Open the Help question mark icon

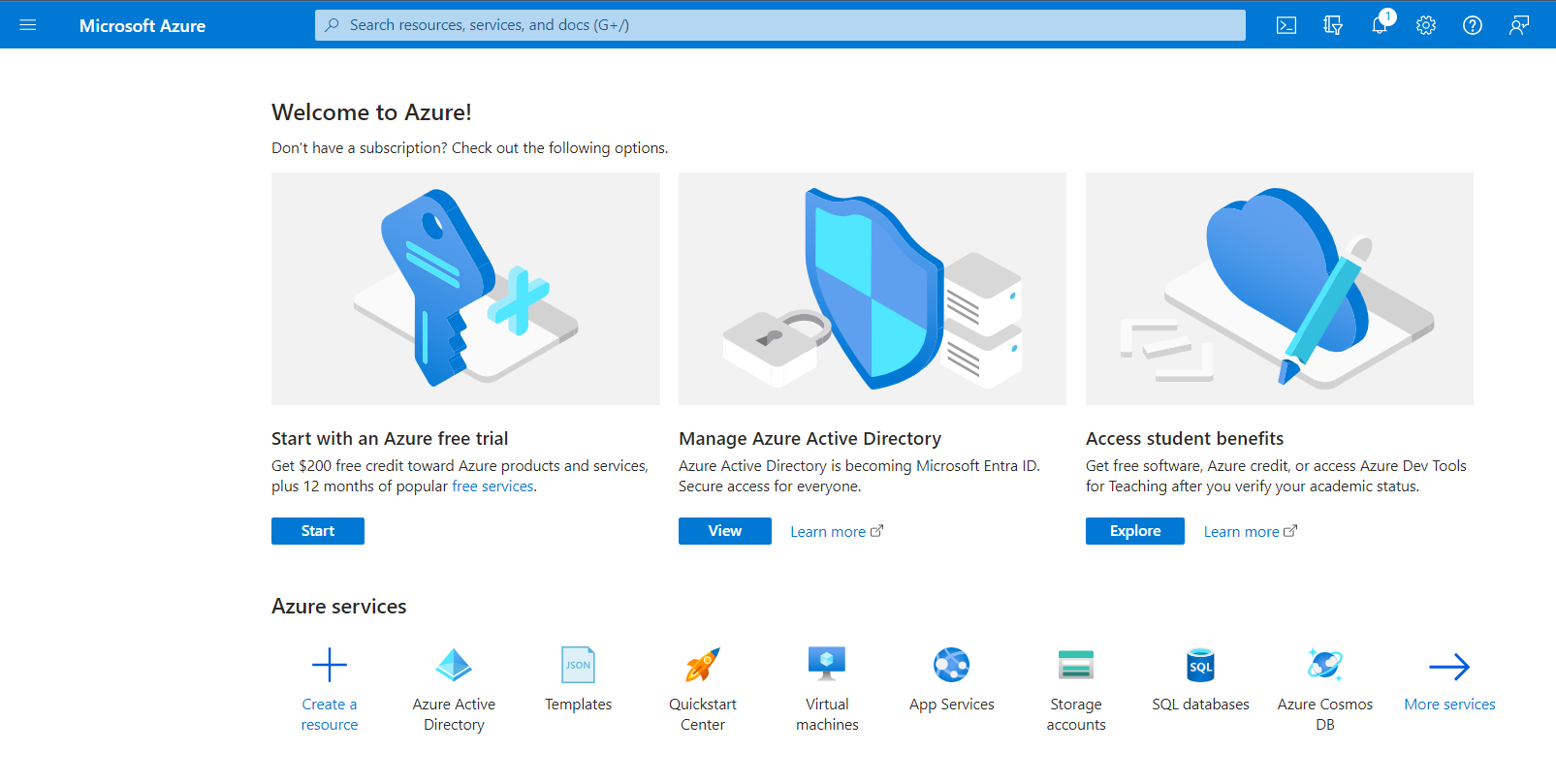(x=1473, y=25)
